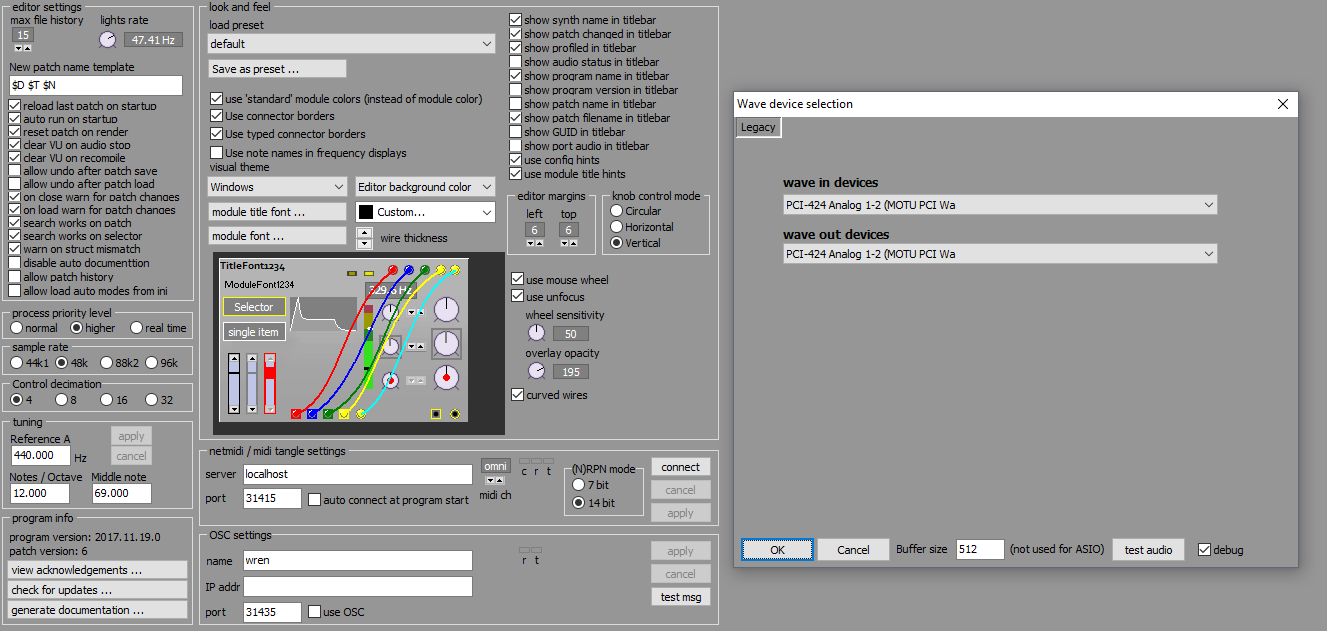Switch to the Legacy tab

[757, 127]
